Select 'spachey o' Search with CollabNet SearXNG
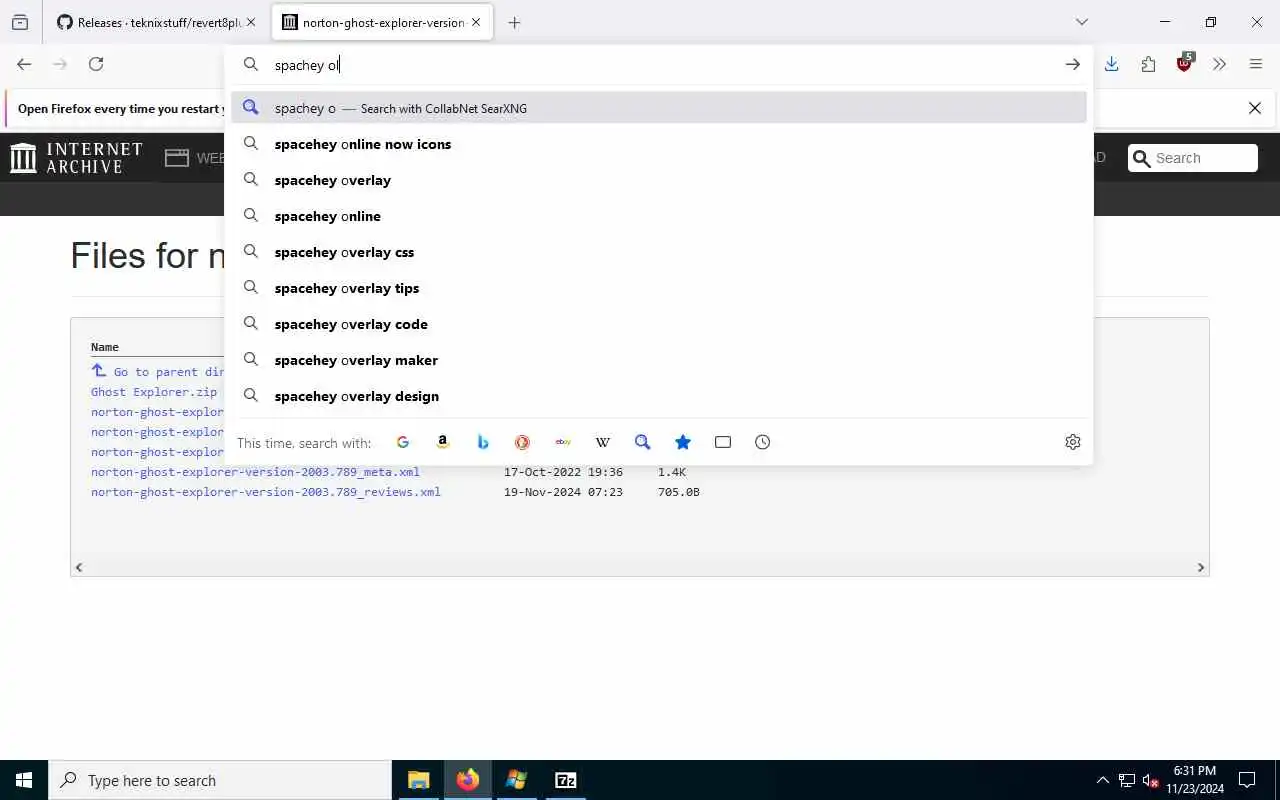1280x800 pixels. [659, 108]
